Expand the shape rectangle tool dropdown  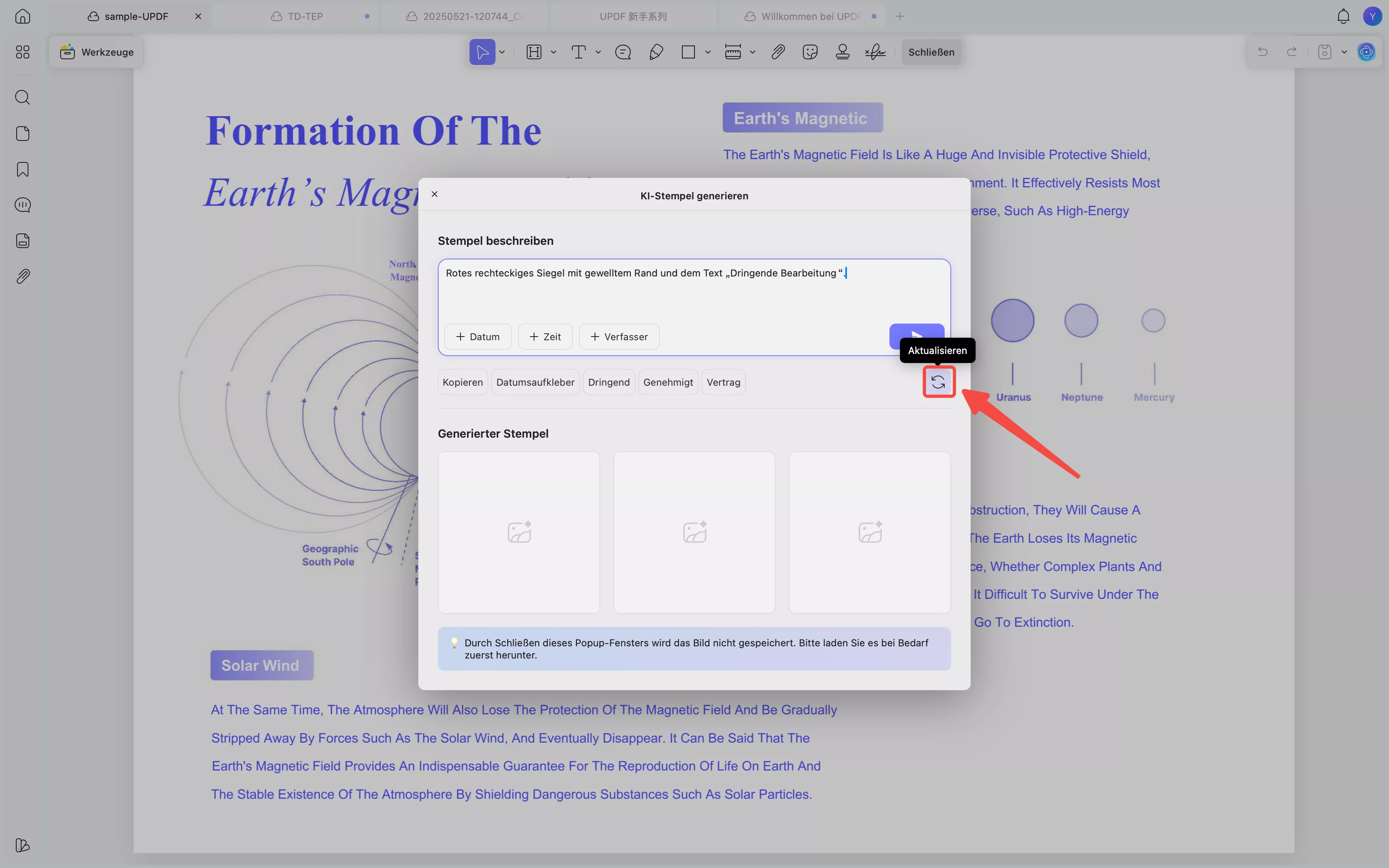(x=707, y=52)
